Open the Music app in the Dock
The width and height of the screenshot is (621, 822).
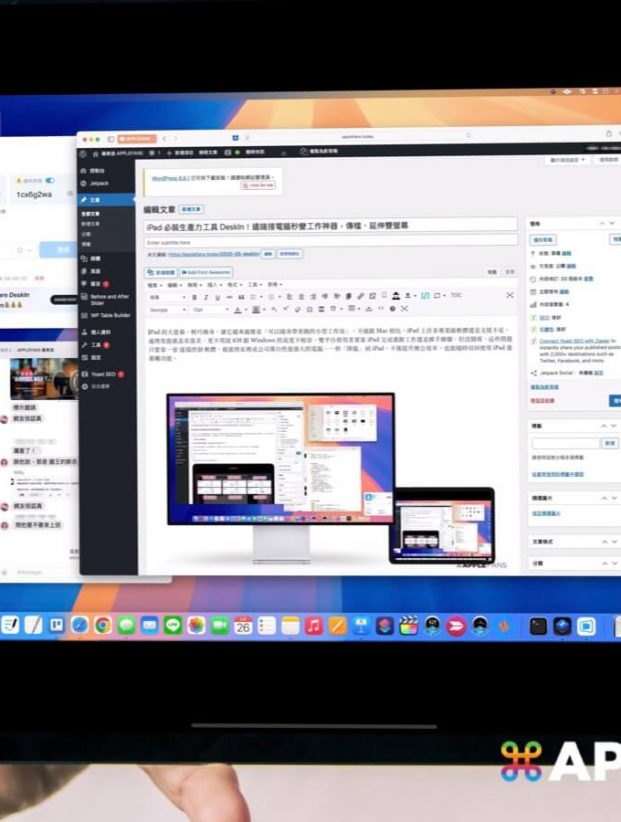pyautogui.click(x=313, y=626)
